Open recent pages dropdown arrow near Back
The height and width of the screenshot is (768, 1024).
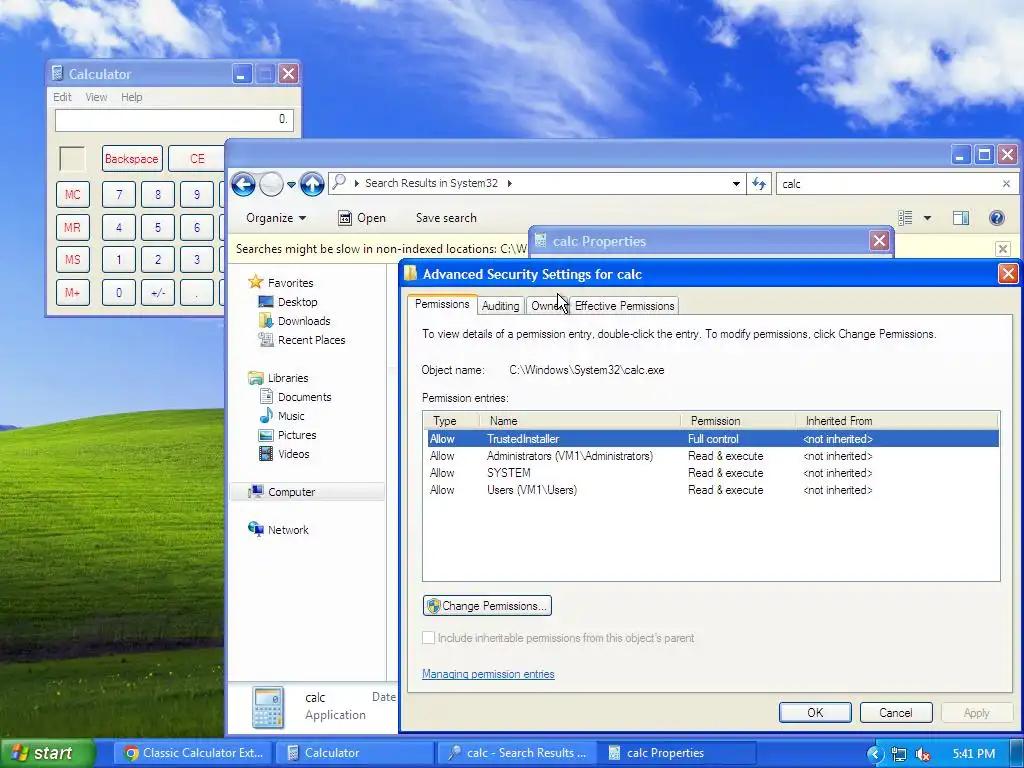291,185
